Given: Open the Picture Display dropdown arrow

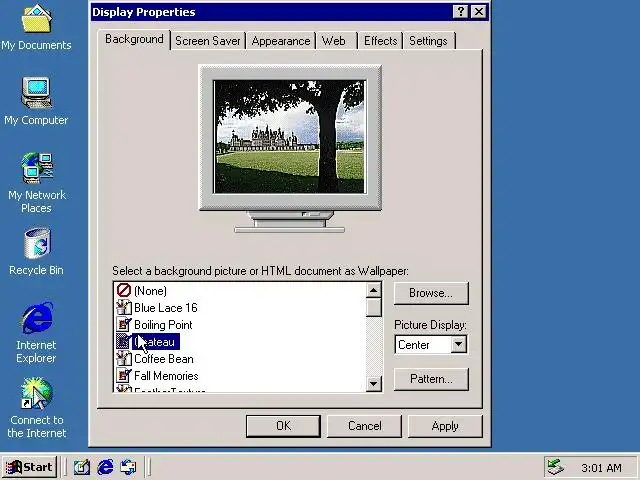Looking at the screenshot, I should point(459,344).
